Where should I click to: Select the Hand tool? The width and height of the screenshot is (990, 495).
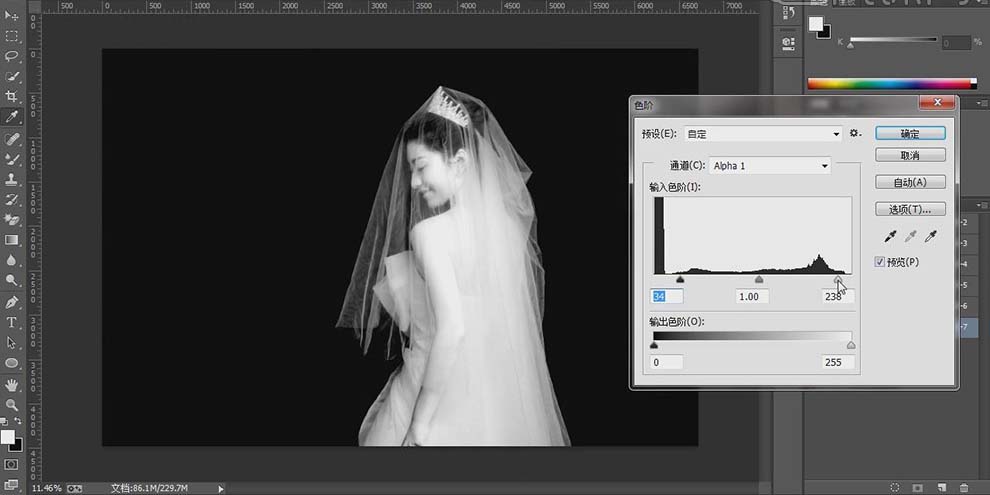pyautogui.click(x=12, y=384)
